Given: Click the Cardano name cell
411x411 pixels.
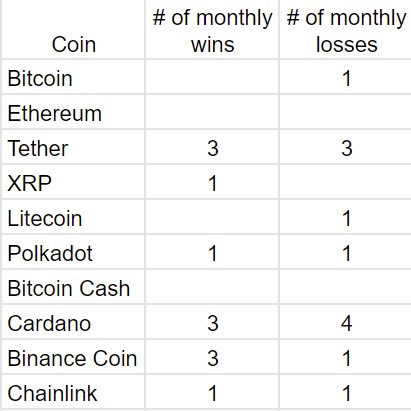Looking at the screenshot, I should 73,322.
